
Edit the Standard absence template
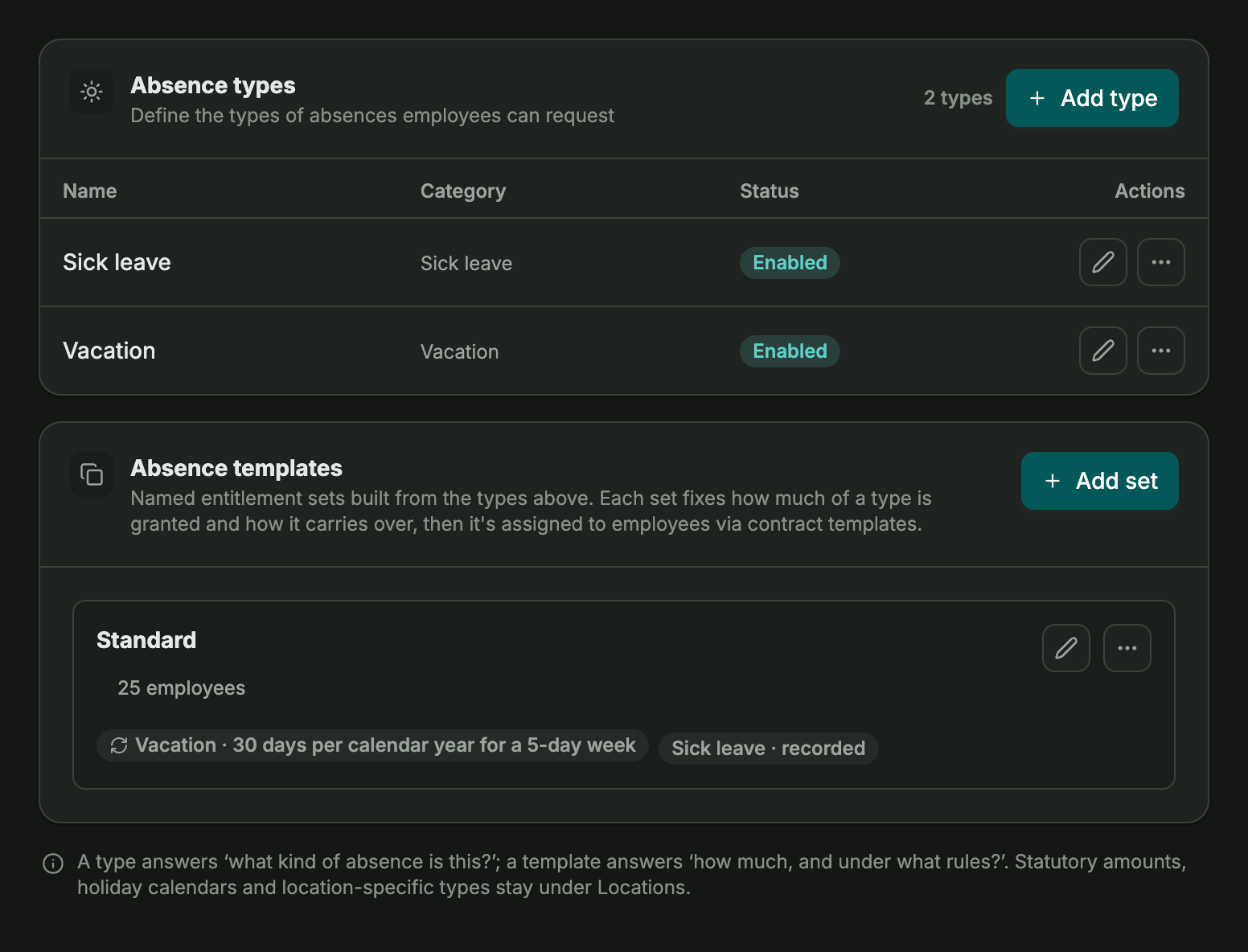coord(1065,648)
